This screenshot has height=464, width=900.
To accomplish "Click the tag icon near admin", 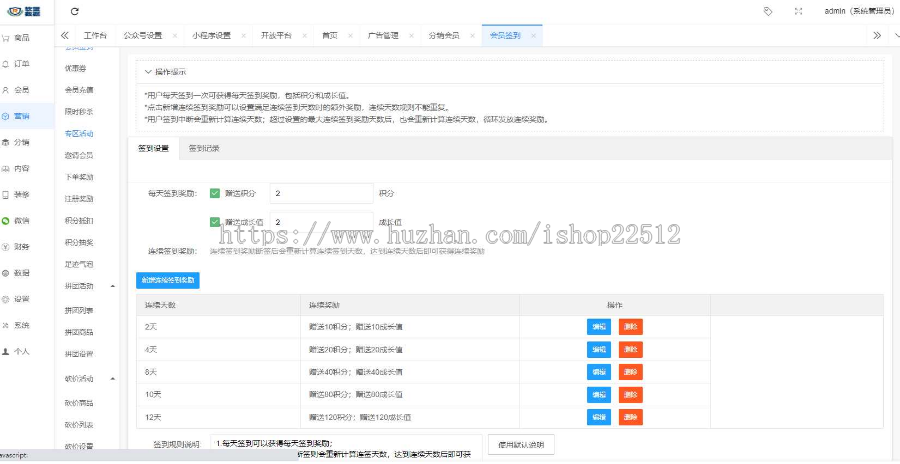I will [x=767, y=11].
